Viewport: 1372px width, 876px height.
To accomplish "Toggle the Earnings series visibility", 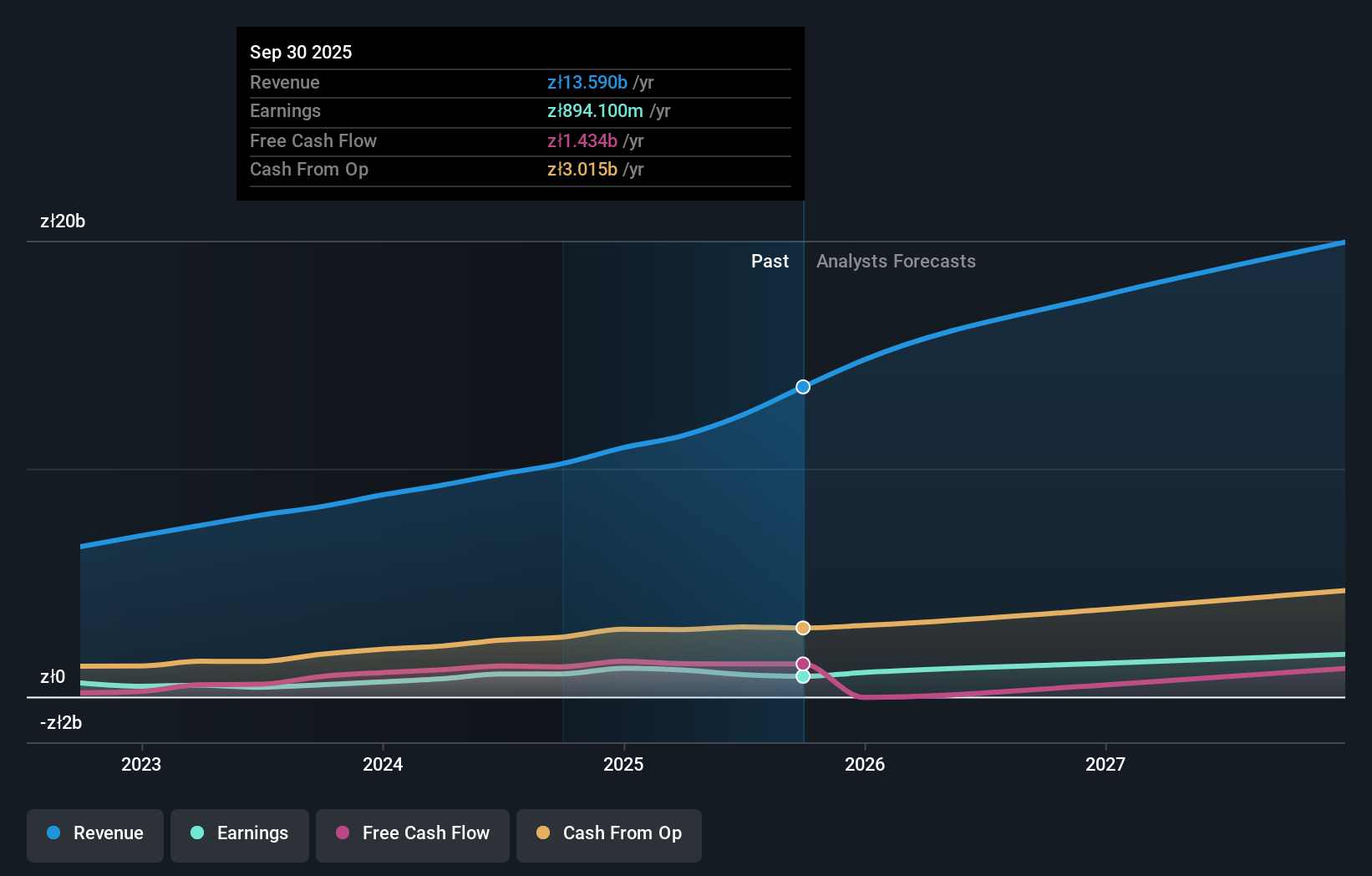I will point(240,833).
